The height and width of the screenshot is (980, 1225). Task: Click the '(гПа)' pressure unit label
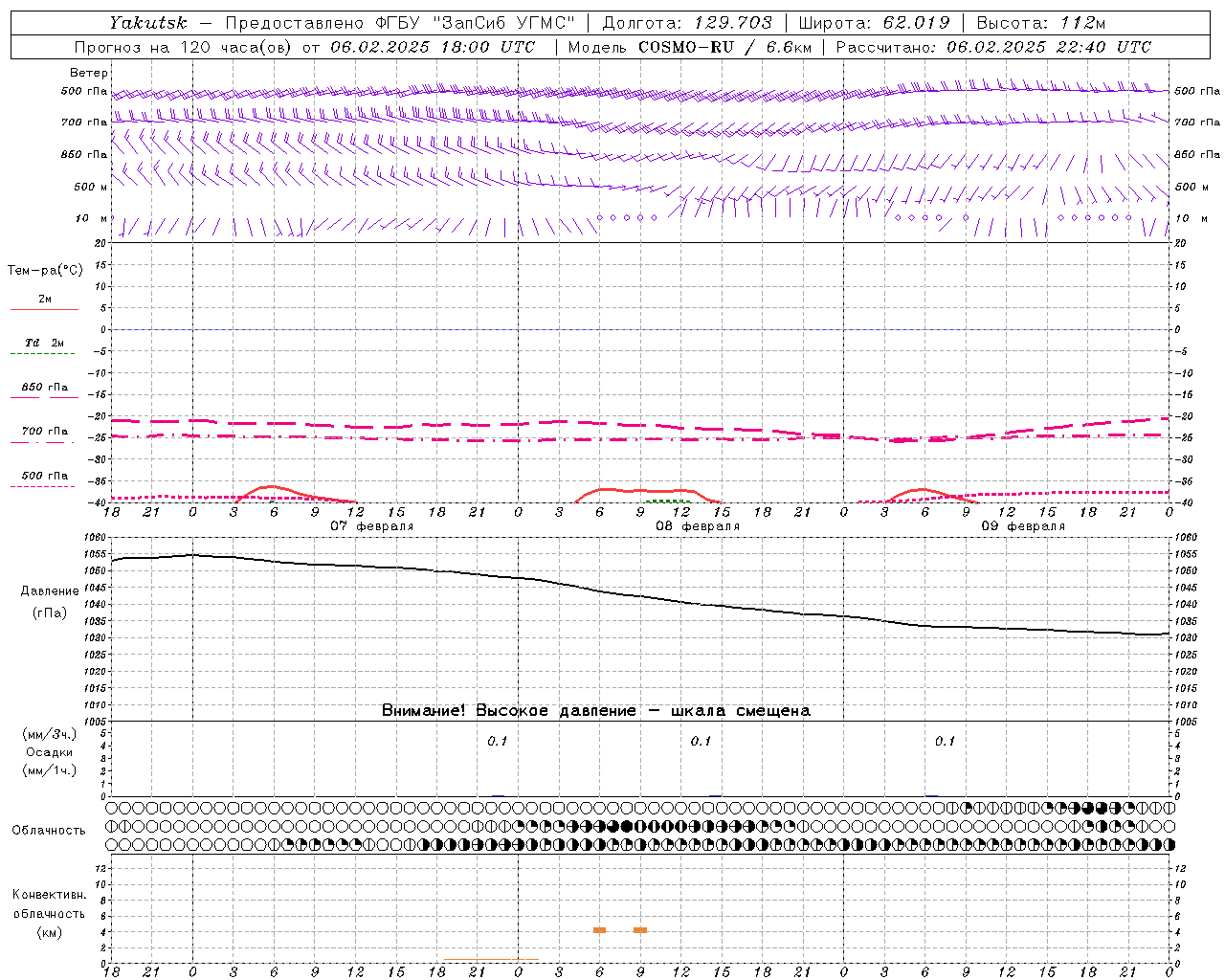(x=50, y=613)
